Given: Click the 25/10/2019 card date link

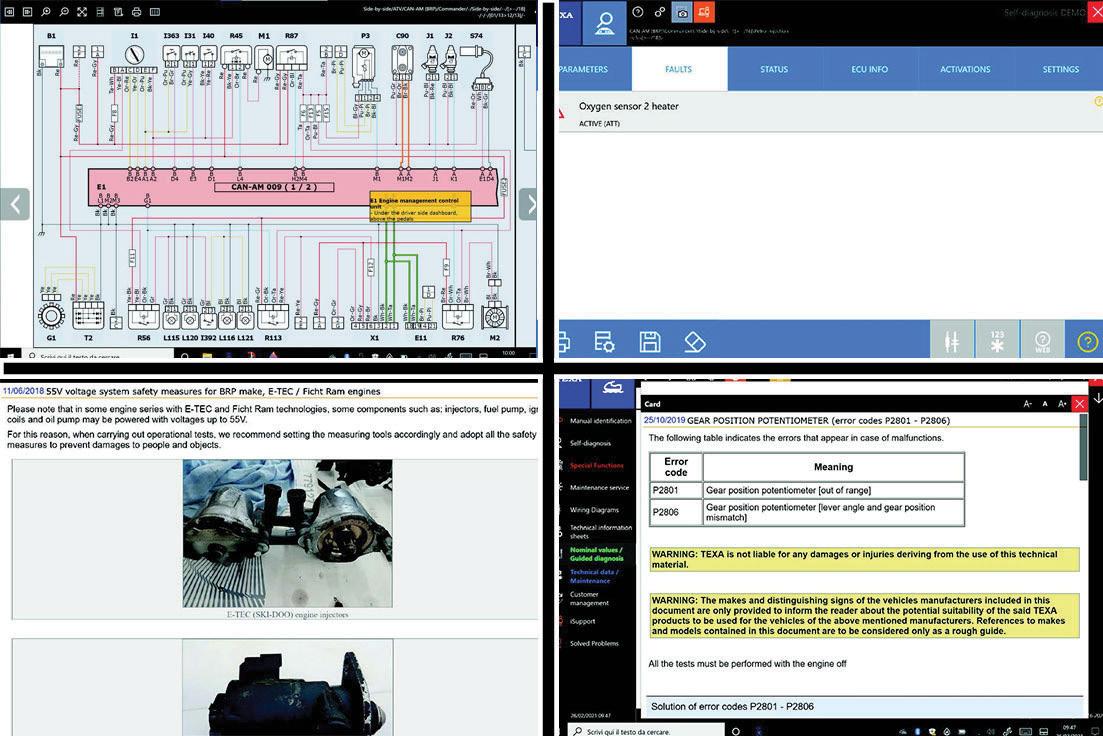Looking at the screenshot, I should tap(664, 420).
